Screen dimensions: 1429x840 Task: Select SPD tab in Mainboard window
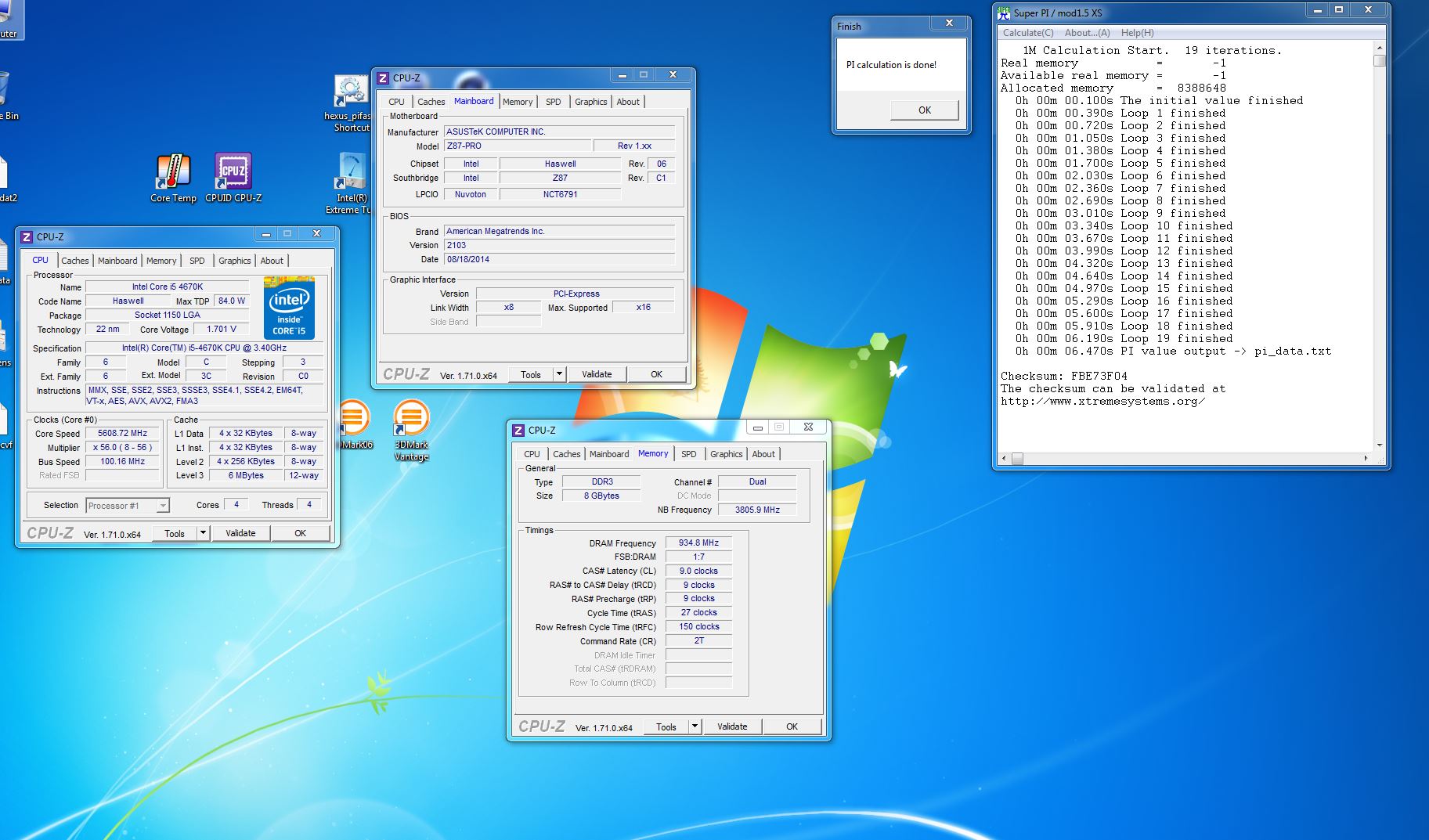tap(553, 102)
